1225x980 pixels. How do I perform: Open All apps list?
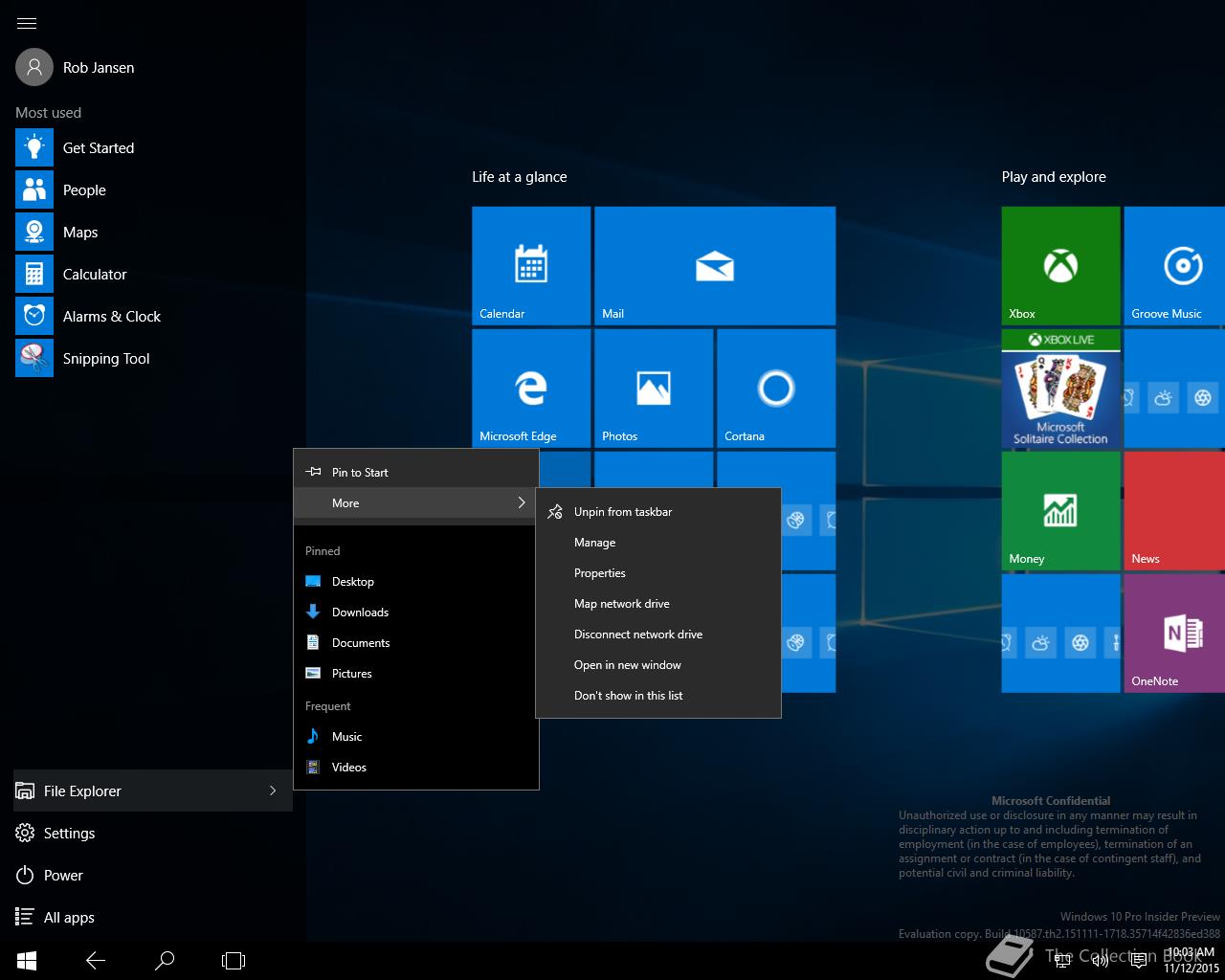pyautogui.click(x=153, y=917)
